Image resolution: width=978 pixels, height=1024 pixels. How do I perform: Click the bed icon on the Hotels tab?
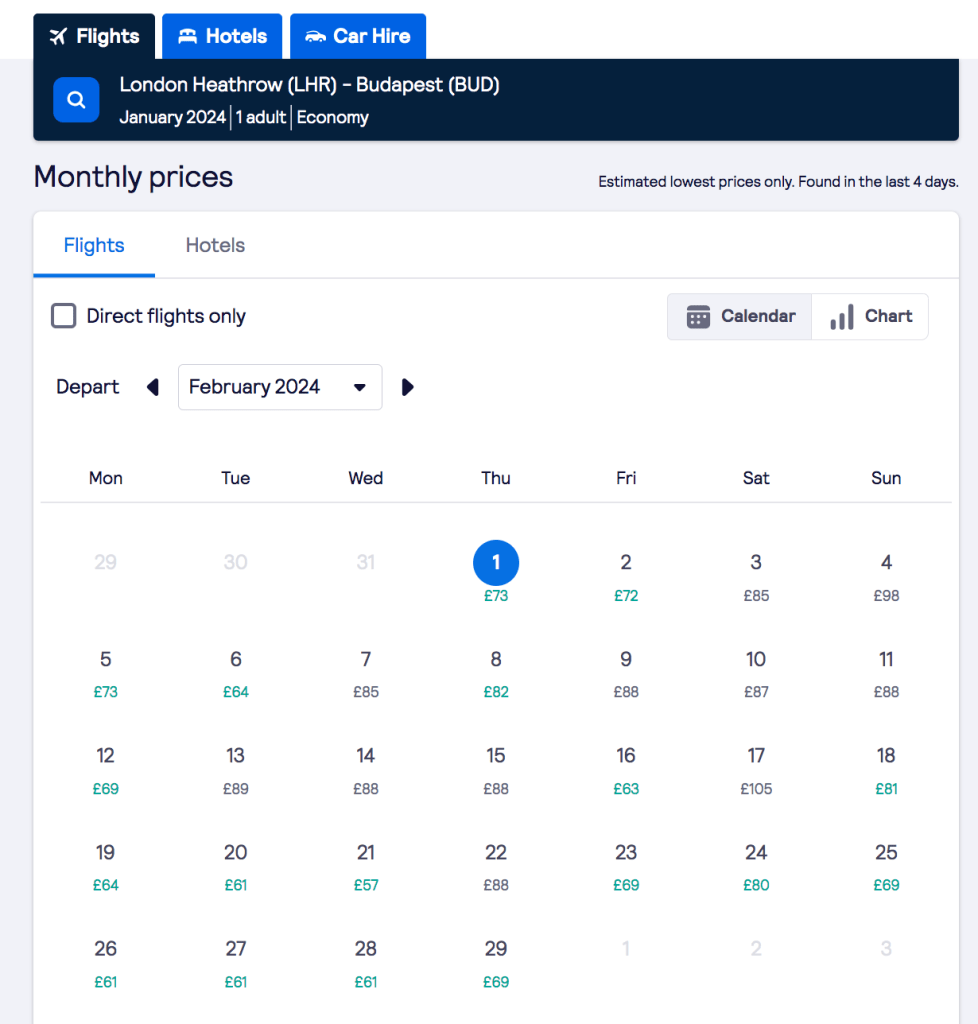pos(188,36)
